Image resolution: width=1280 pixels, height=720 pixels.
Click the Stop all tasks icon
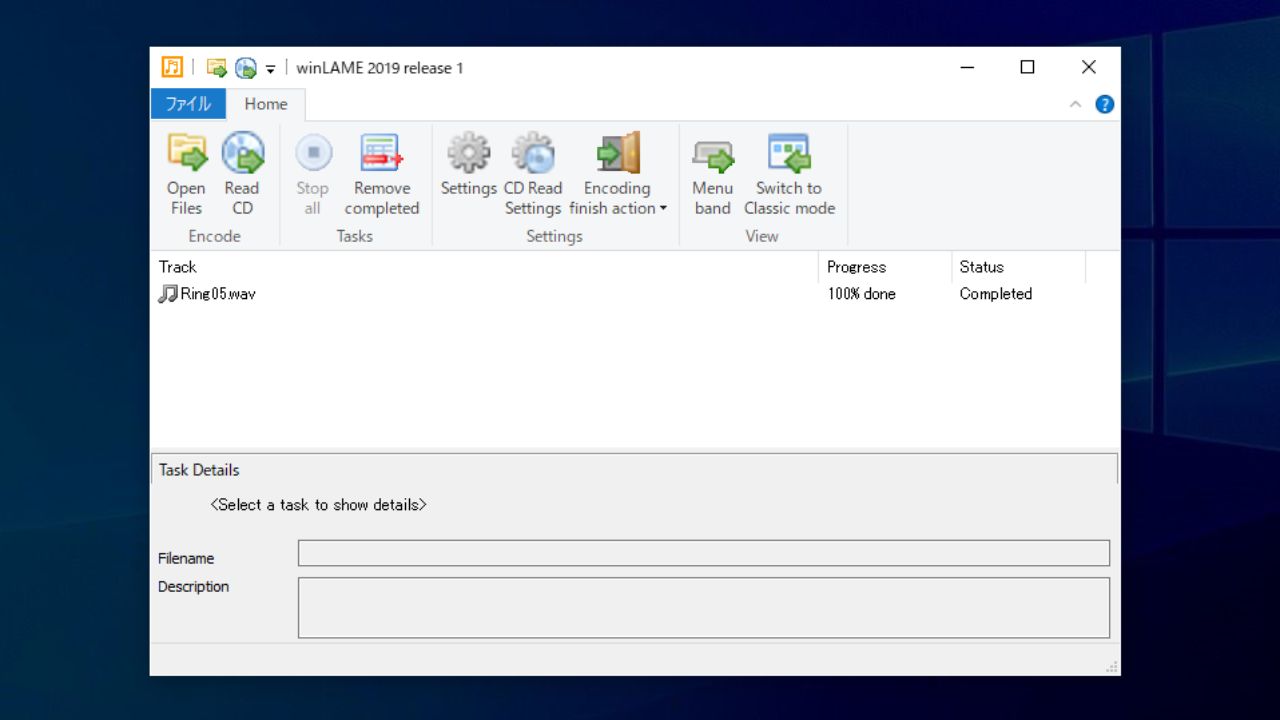(x=313, y=153)
